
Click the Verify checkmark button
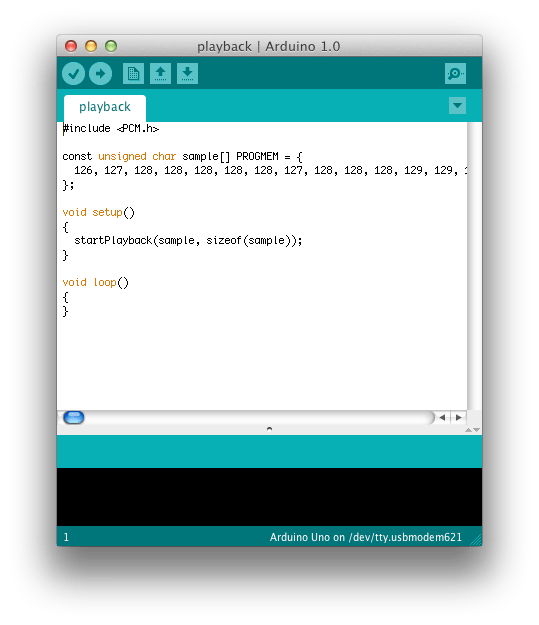73,74
